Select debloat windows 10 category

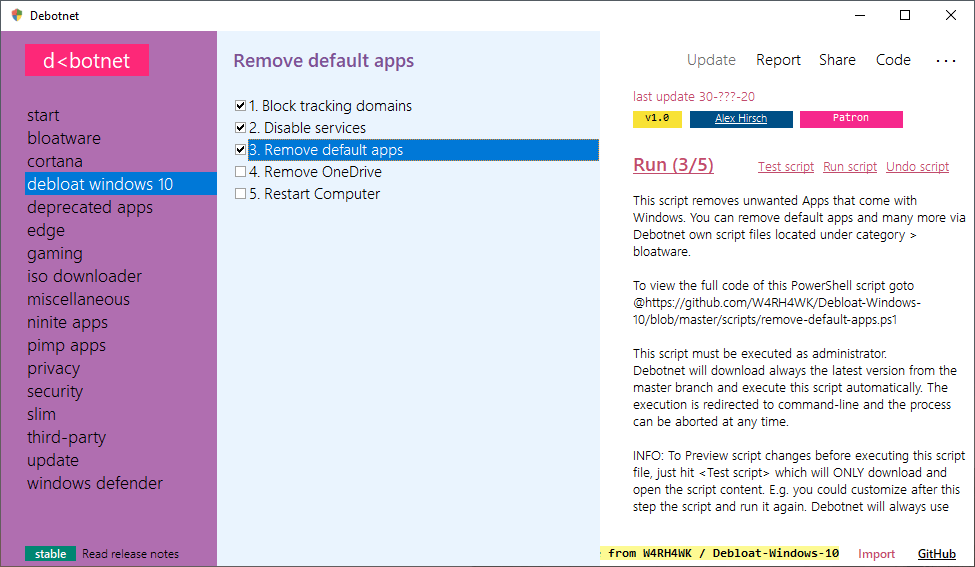coord(121,184)
